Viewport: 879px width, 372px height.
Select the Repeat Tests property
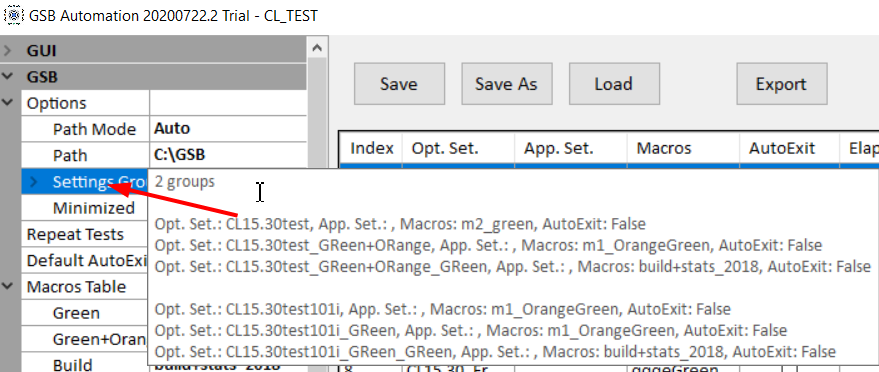pyautogui.click(x=85, y=234)
